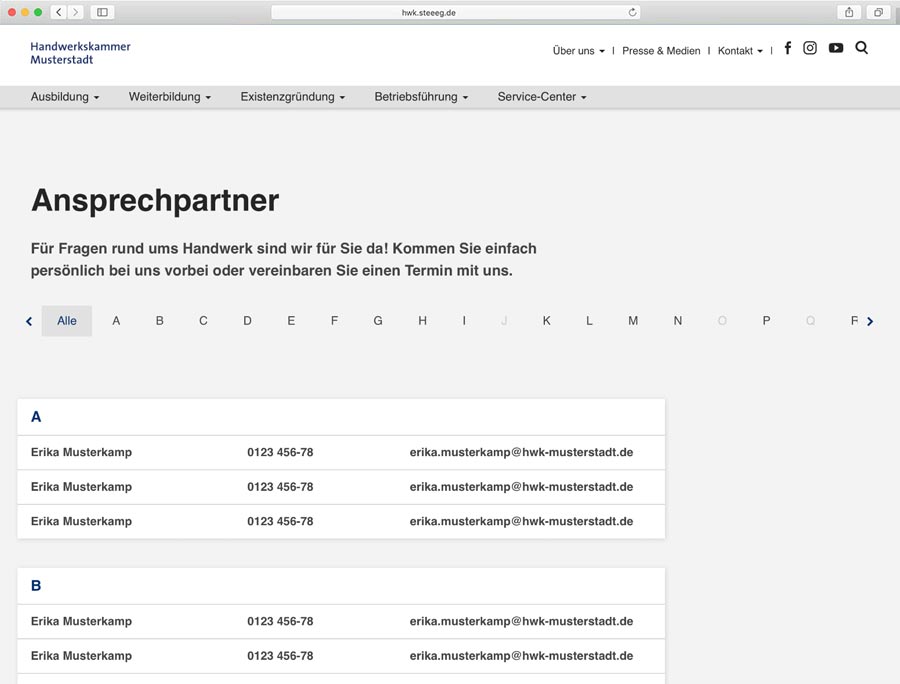Toggle the Safari sidebar button
Viewport: 900px width, 684px height.
(102, 12)
